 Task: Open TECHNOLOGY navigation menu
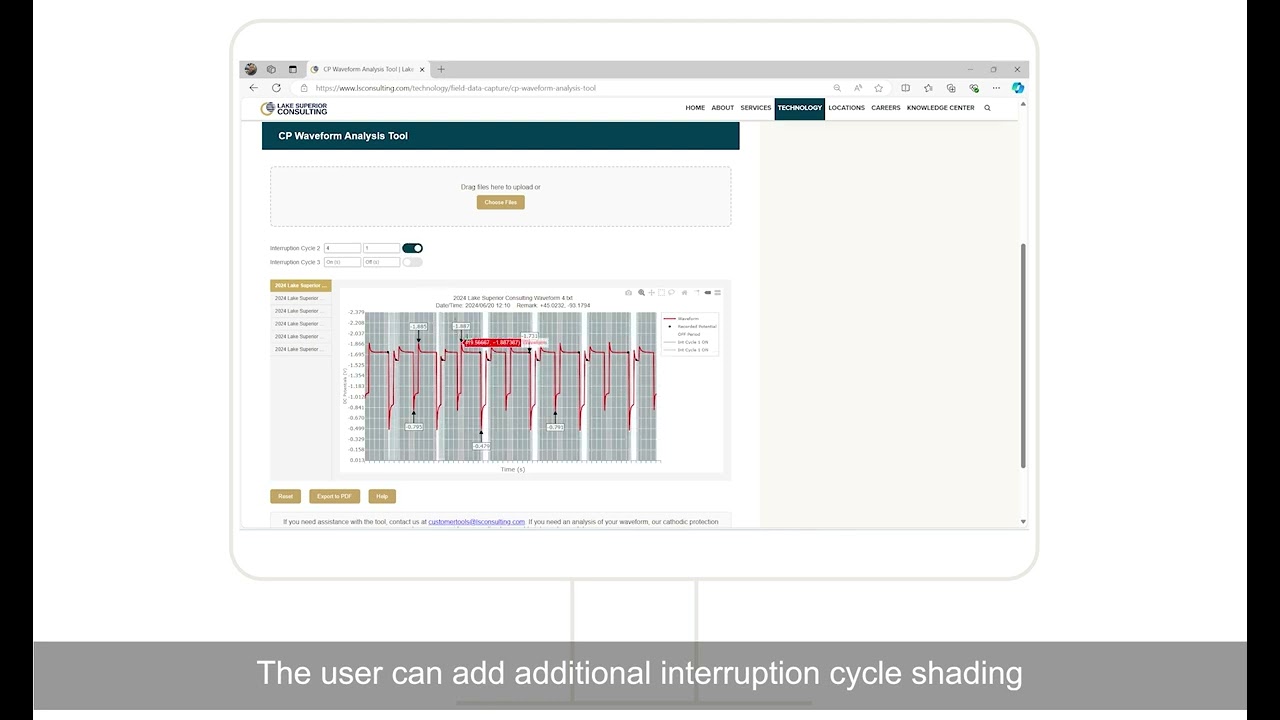pos(800,108)
